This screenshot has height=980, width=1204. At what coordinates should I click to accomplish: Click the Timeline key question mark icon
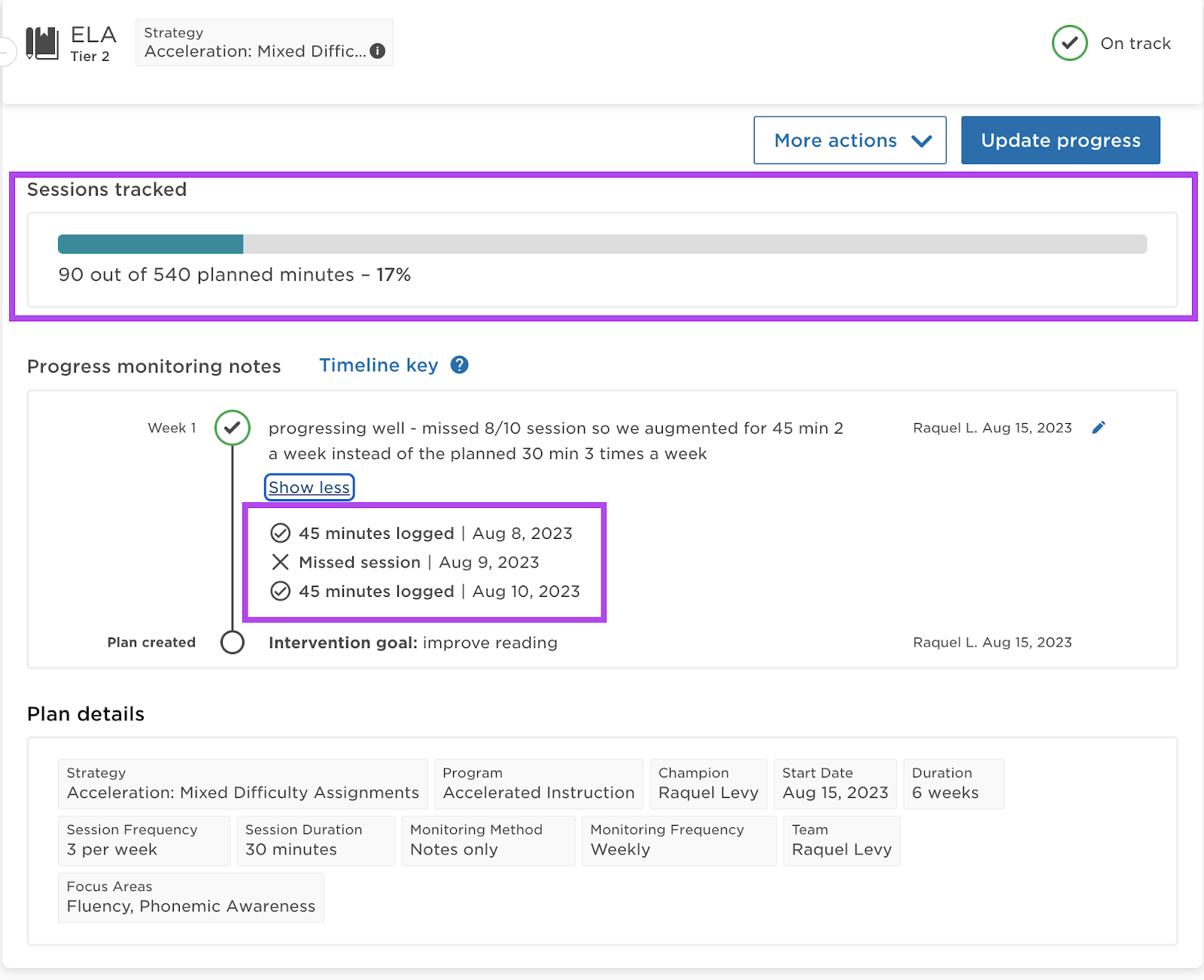click(459, 365)
